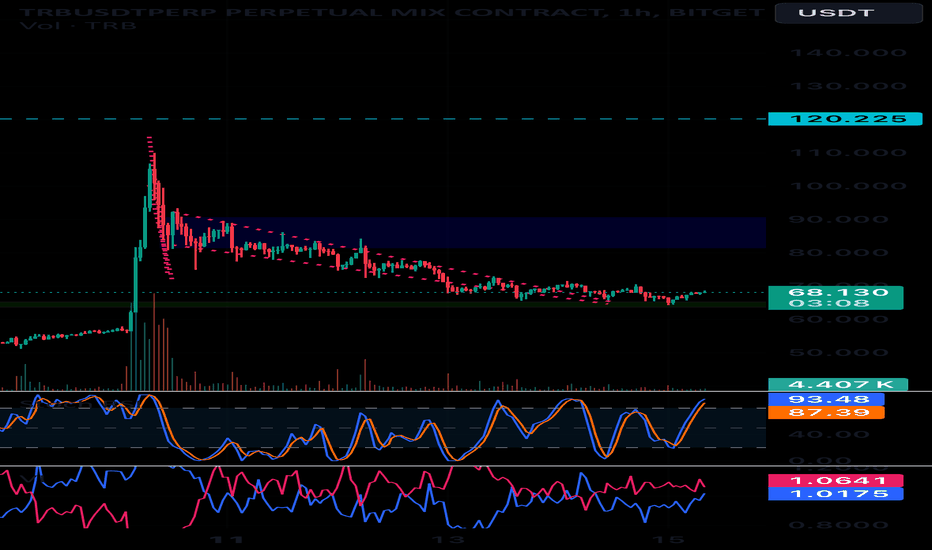Click the TRBUSDTPERP chart title text
The width and height of the screenshot is (932, 550).
pos(391,12)
